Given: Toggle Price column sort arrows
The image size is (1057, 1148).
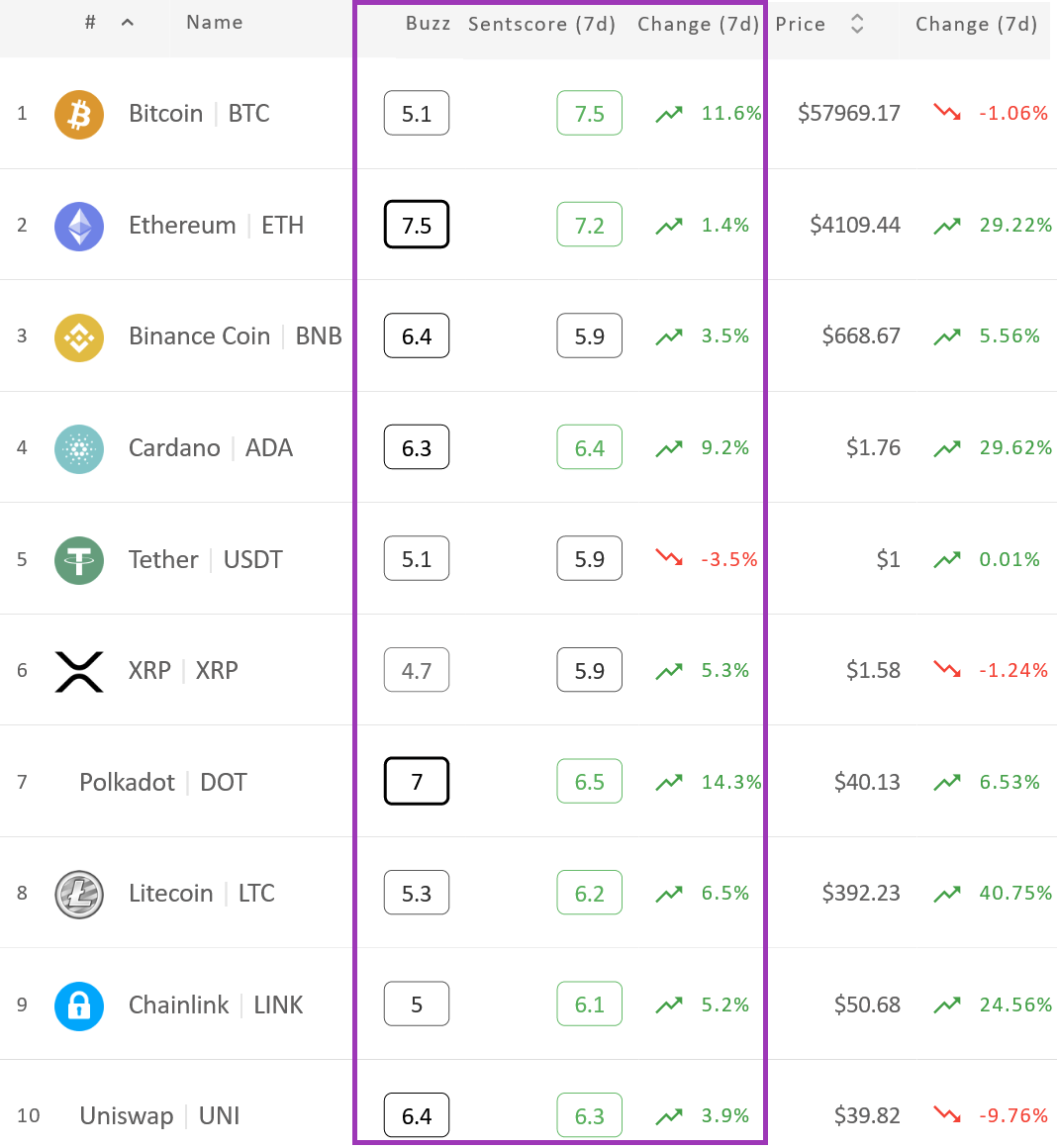Looking at the screenshot, I should tap(857, 24).
